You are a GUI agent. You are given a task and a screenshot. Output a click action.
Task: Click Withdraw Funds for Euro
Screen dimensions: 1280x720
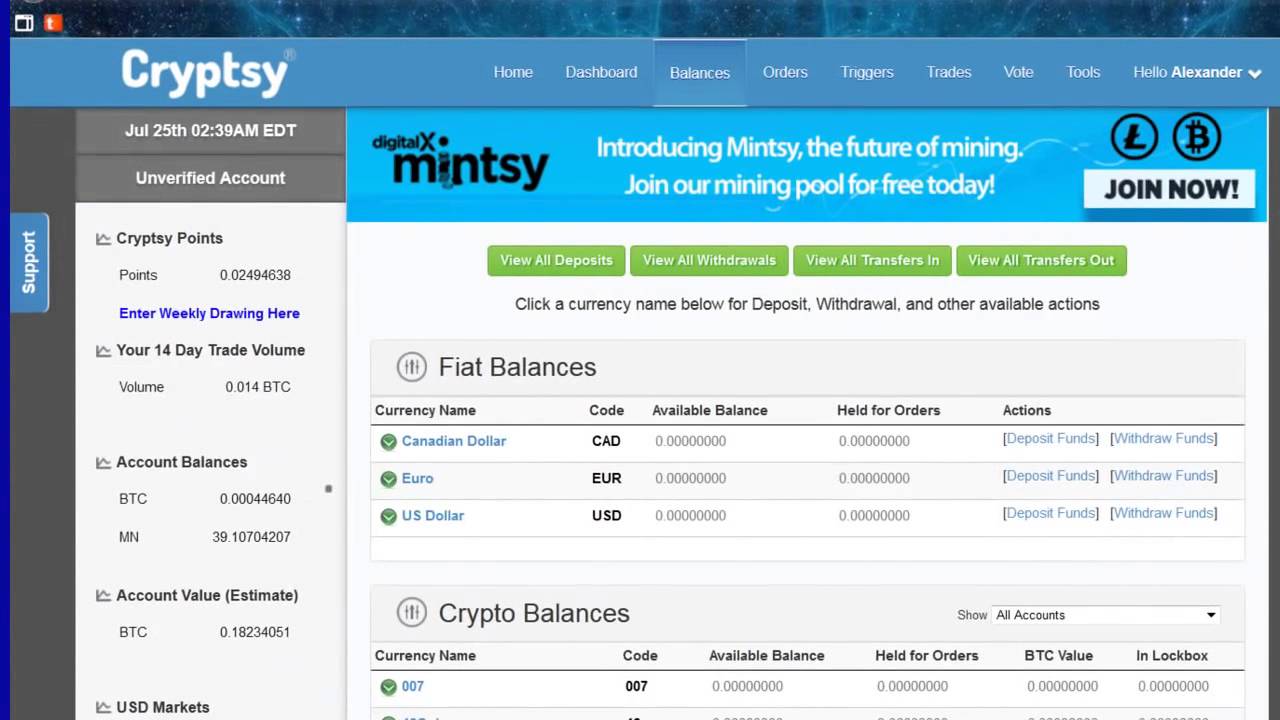click(1163, 476)
